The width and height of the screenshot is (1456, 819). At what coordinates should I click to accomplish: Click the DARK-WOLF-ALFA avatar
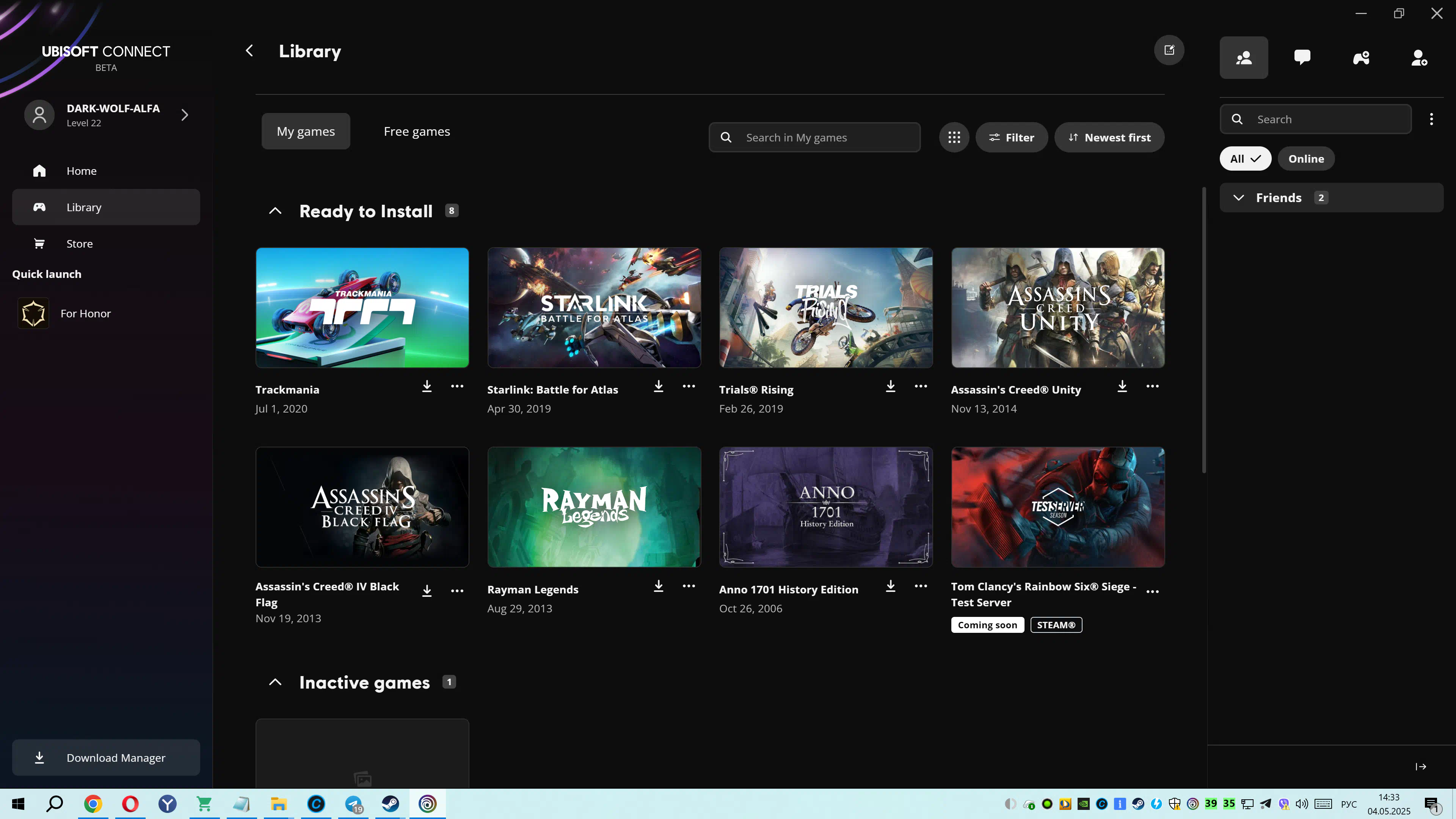(x=39, y=115)
